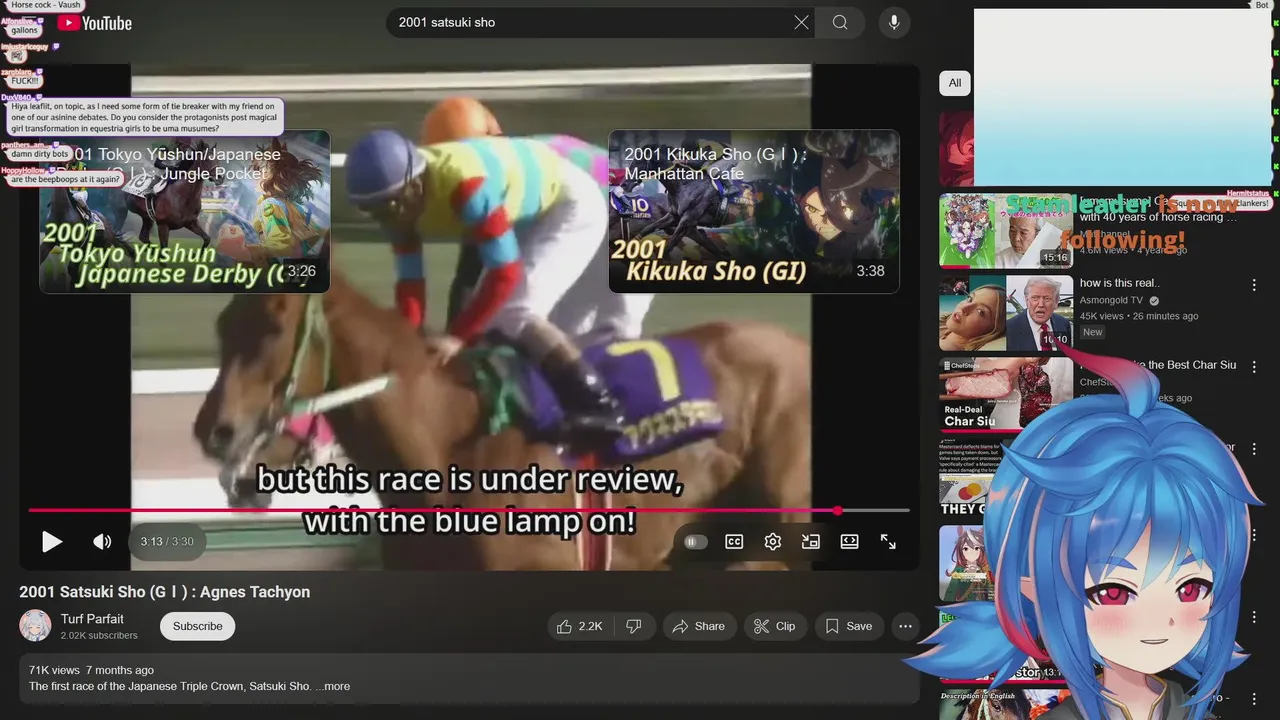1280x720 pixels.
Task: Click the 71K views 7 months ago text
Action: tap(91, 670)
